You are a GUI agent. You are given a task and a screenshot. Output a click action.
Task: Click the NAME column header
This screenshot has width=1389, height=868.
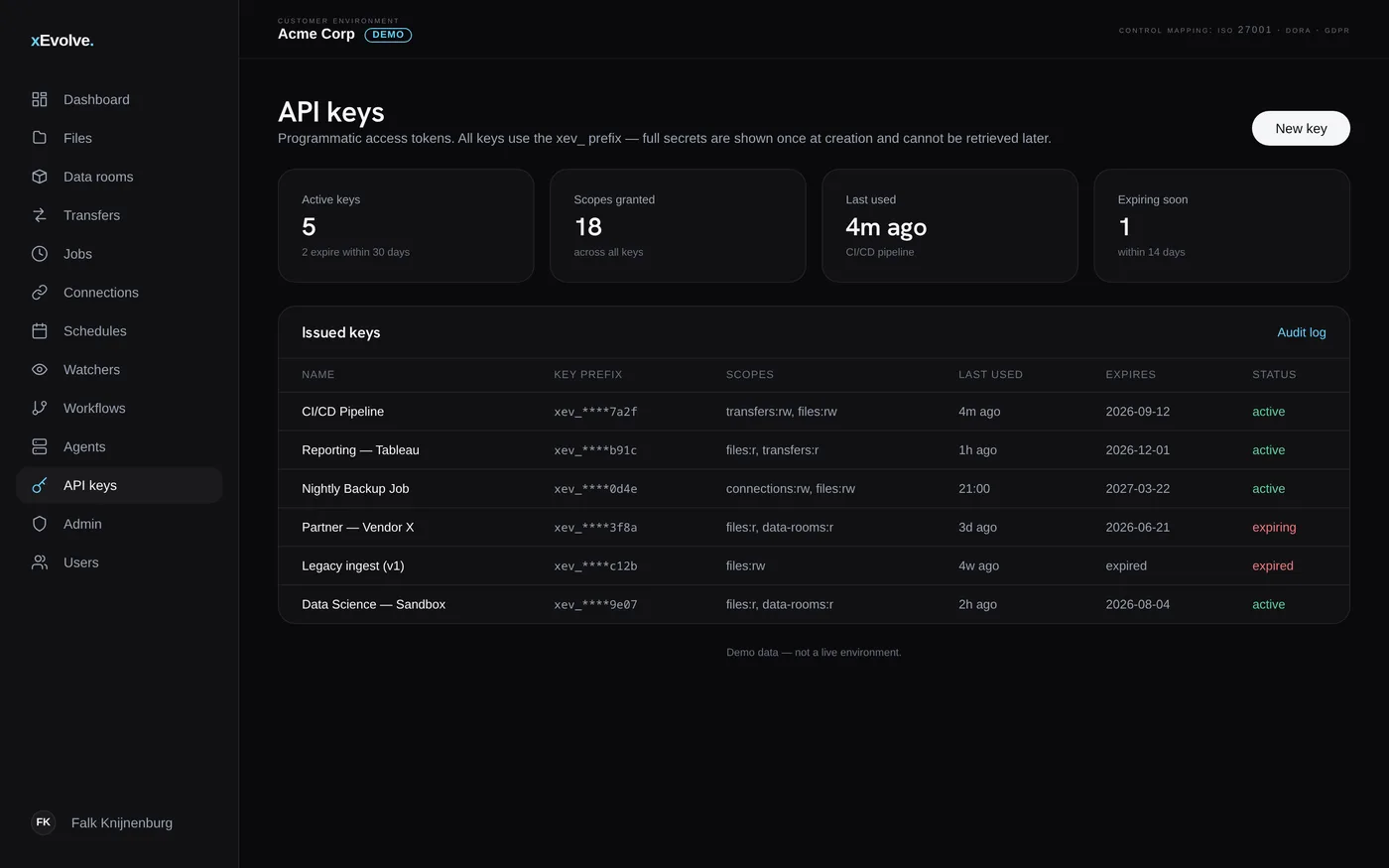click(318, 375)
